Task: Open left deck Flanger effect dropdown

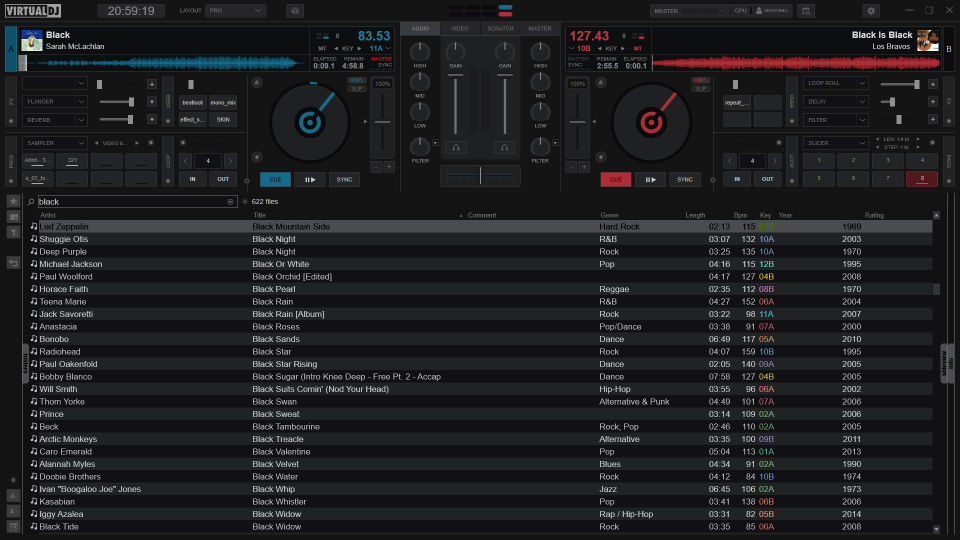Action: [x=54, y=102]
